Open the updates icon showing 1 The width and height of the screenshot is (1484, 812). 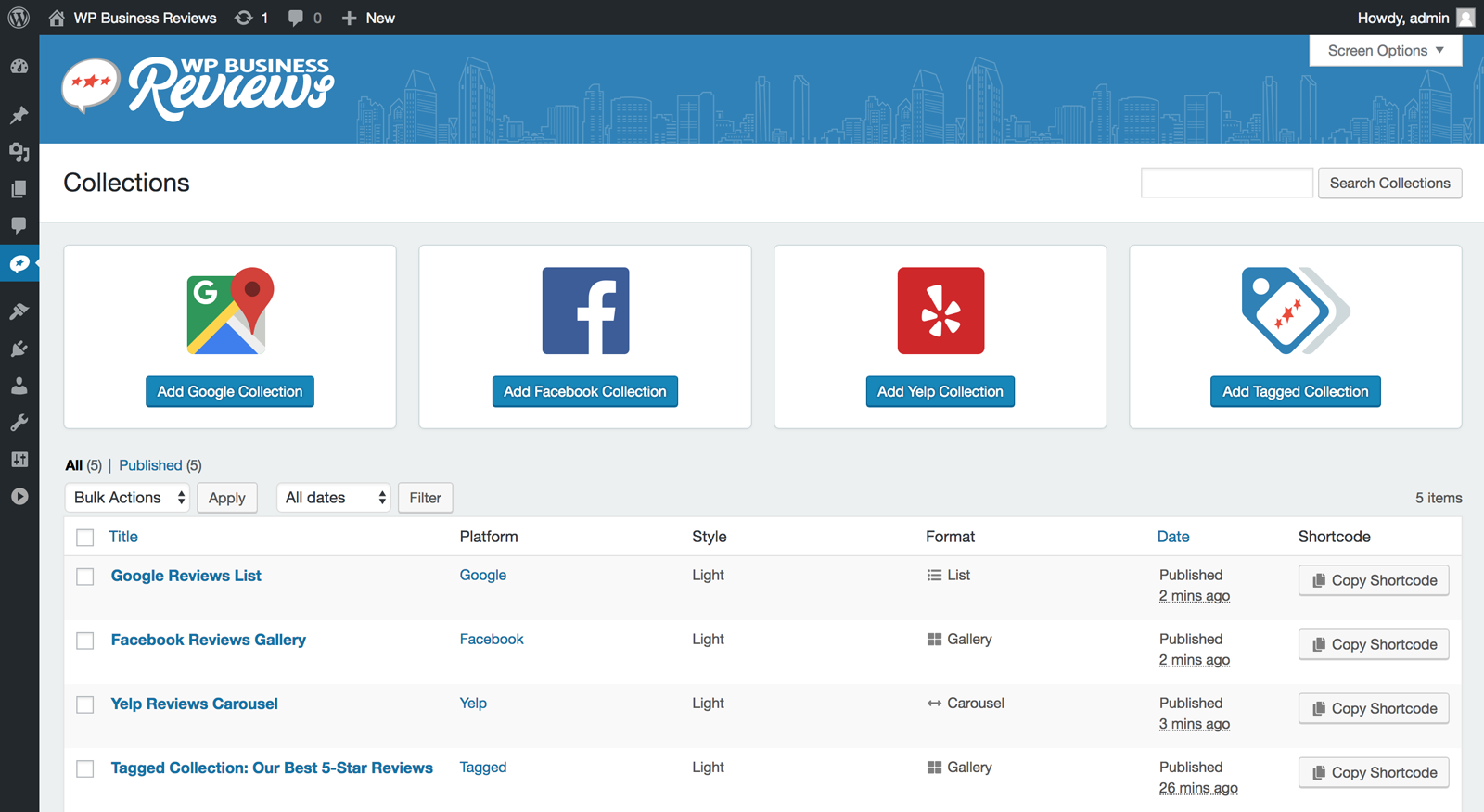tap(244, 18)
